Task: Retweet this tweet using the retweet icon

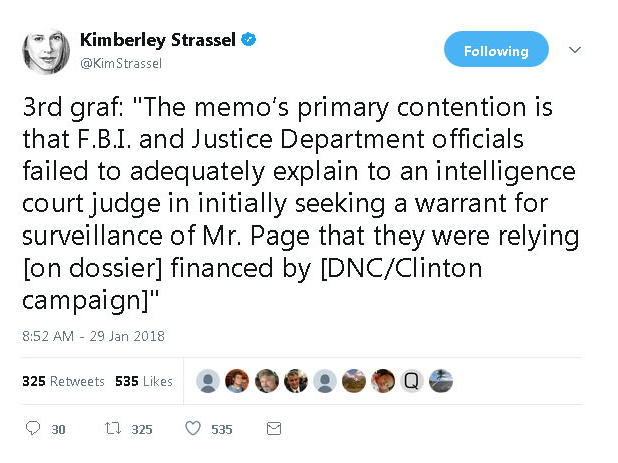Action: 114,429
